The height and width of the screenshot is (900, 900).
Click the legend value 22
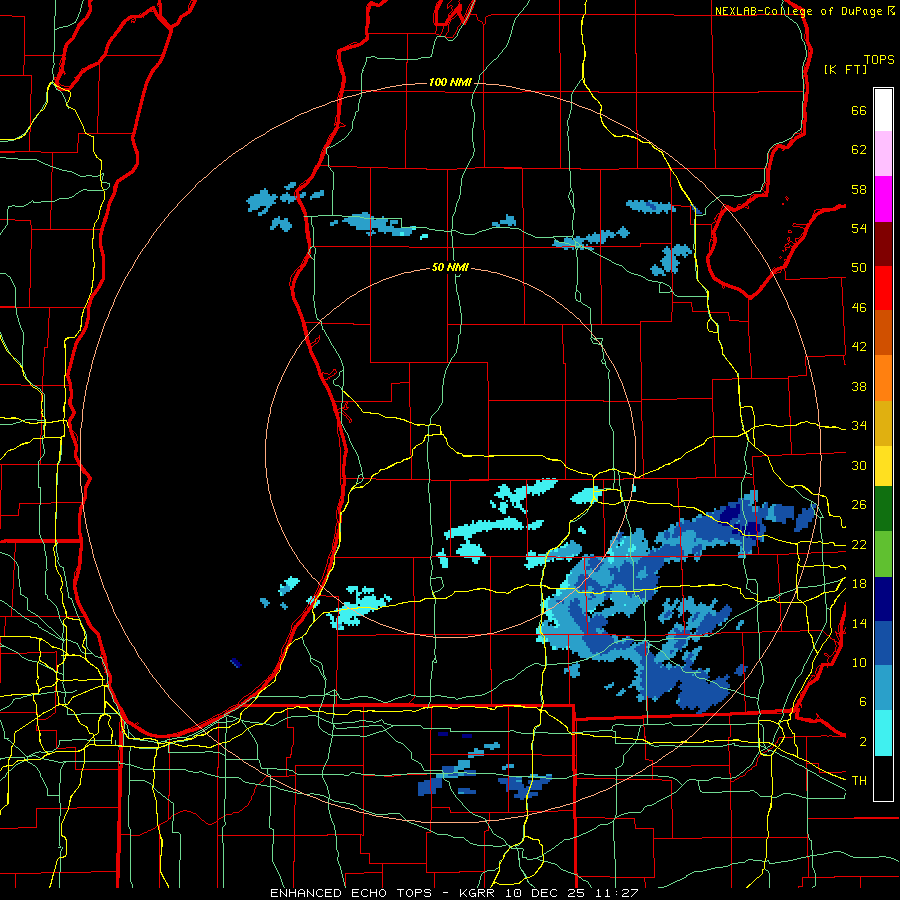[x=859, y=544]
